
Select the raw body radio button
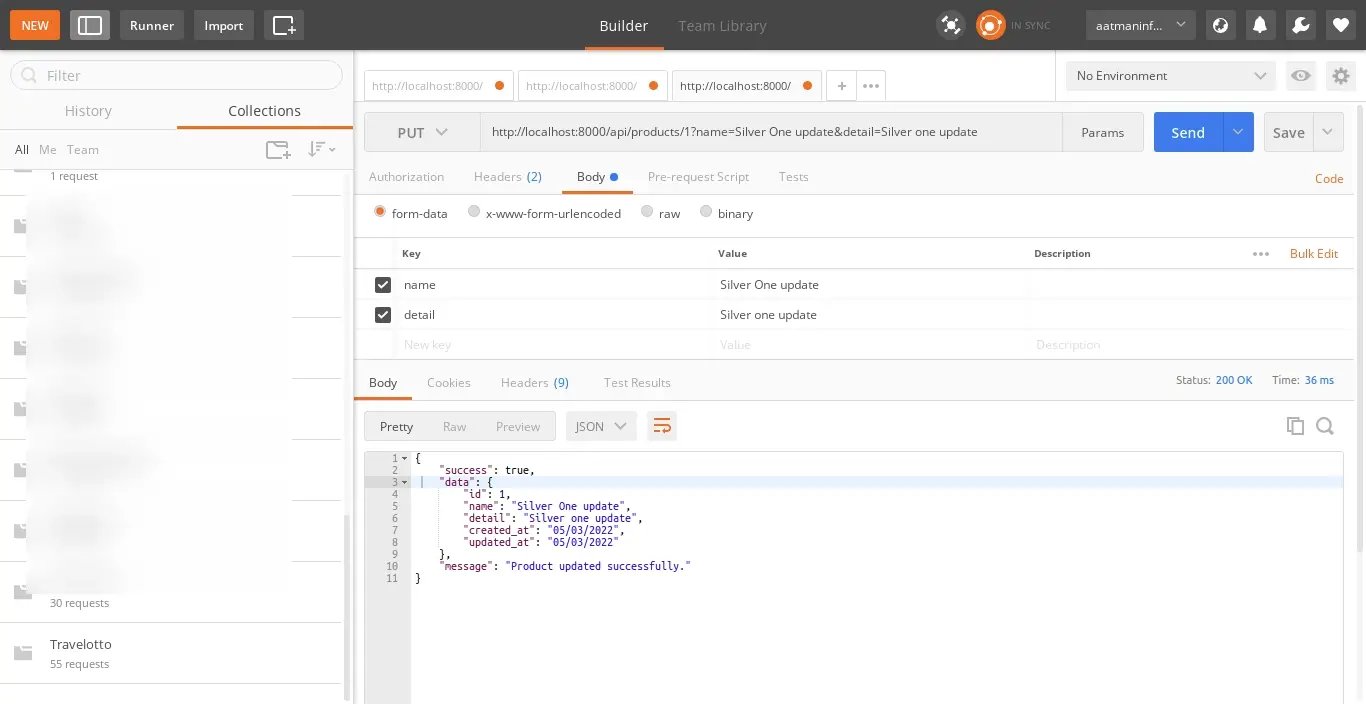pyautogui.click(x=647, y=213)
